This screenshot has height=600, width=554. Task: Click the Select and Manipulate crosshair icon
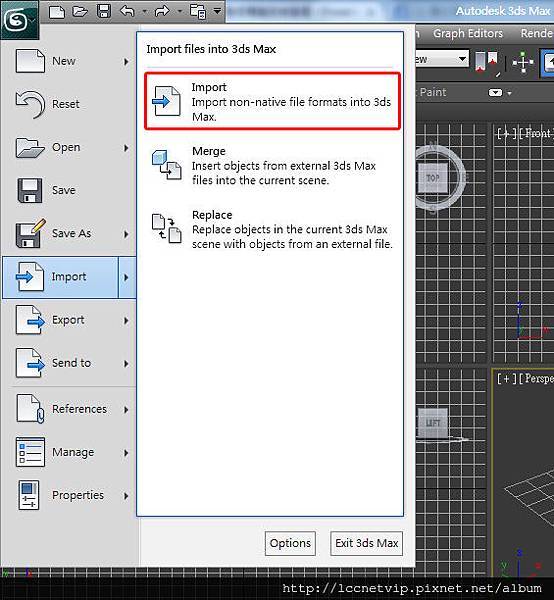point(523,62)
